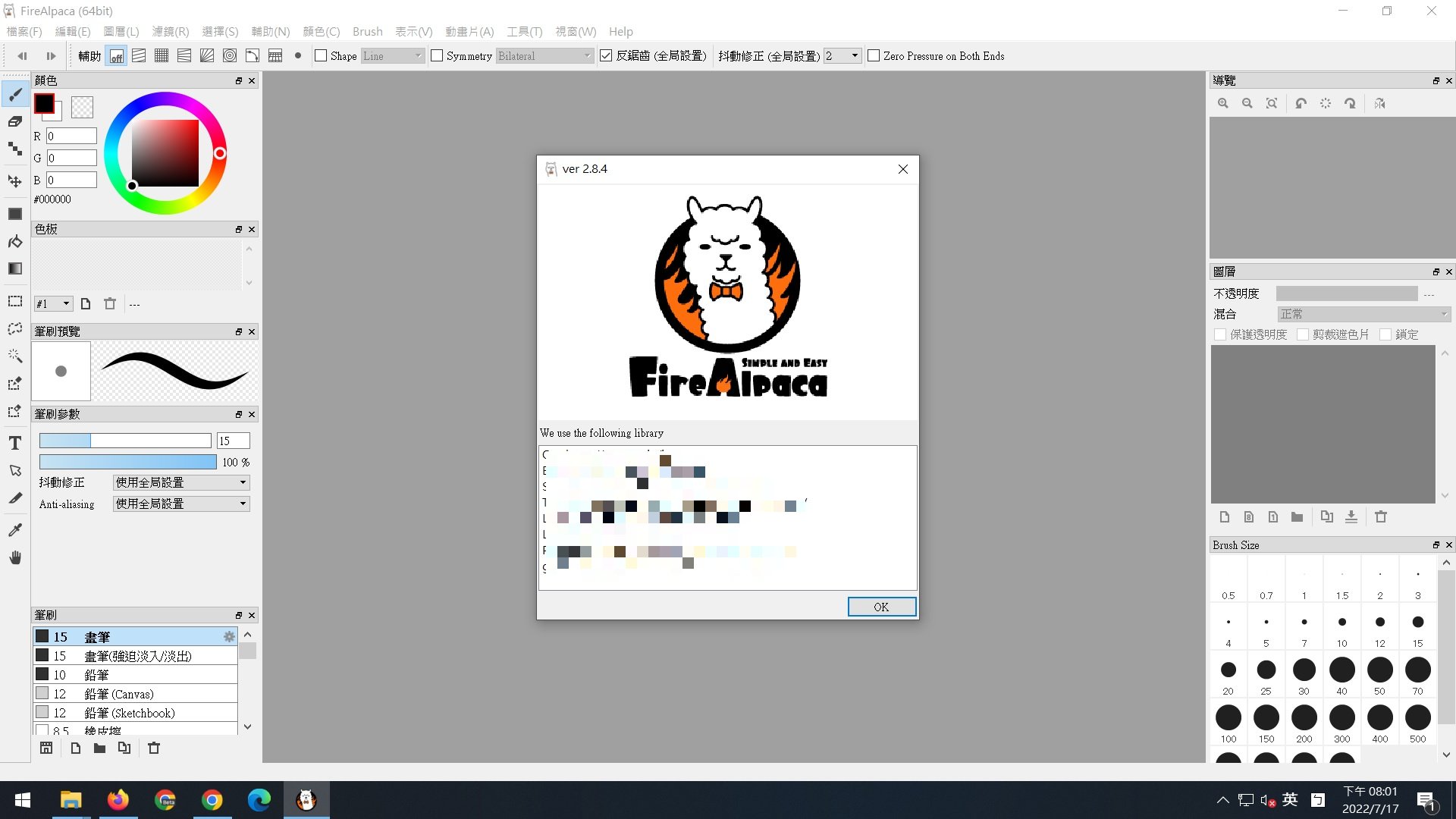
Task: Open the 濾鏡(R) menu
Action: pyautogui.click(x=171, y=32)
